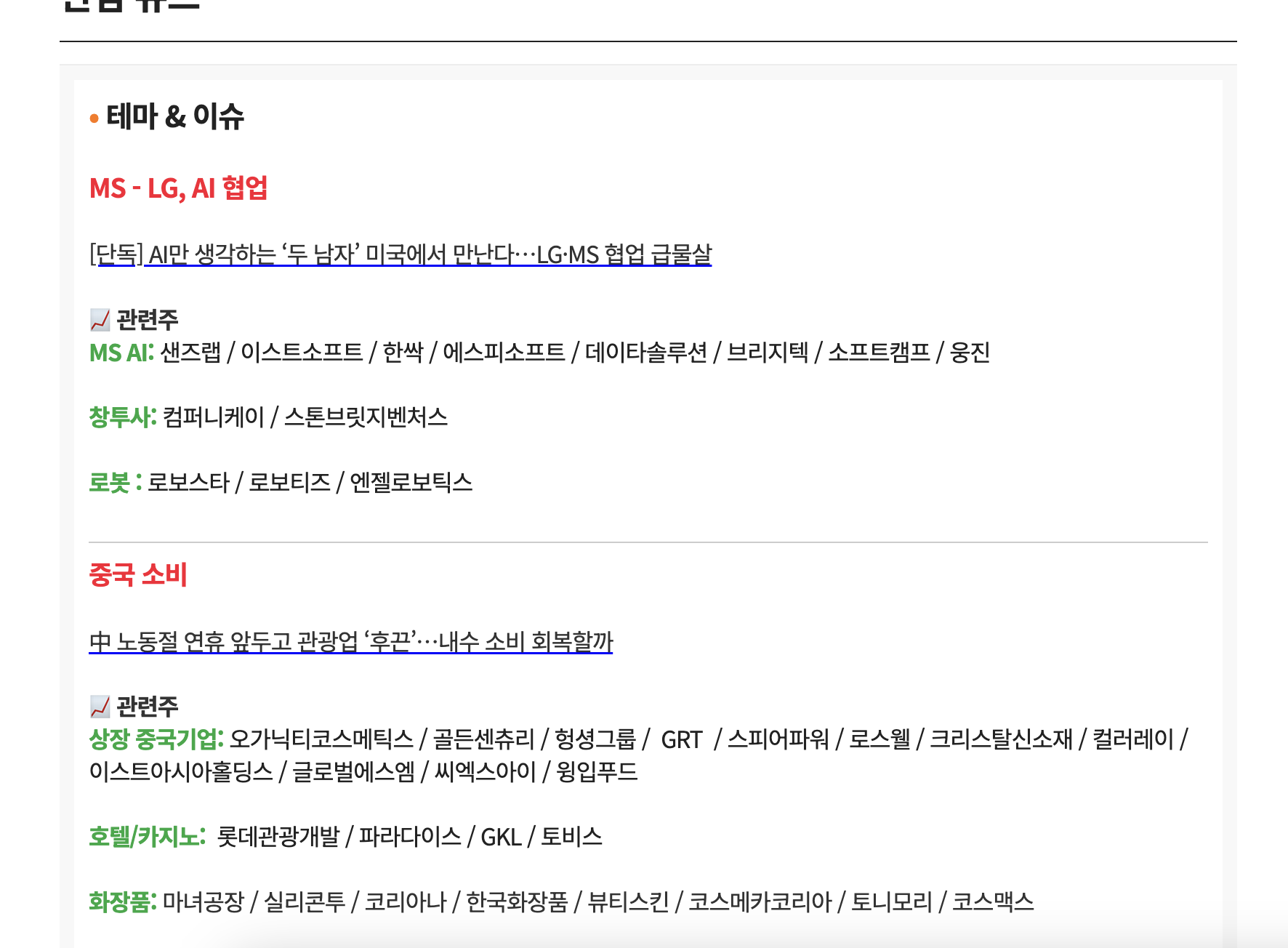Click the stock name '한싹'

[x=403, y=353]
